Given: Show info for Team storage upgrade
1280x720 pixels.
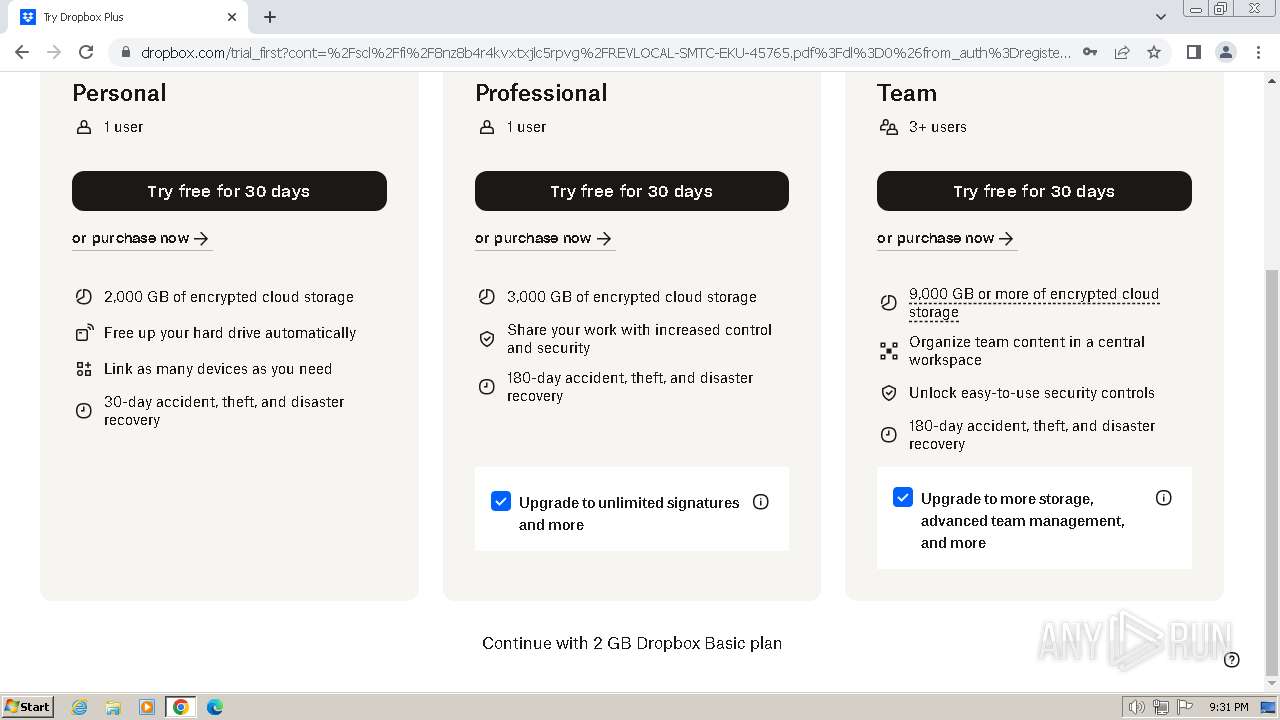Looking at the screenshot, I should 1163,498.
